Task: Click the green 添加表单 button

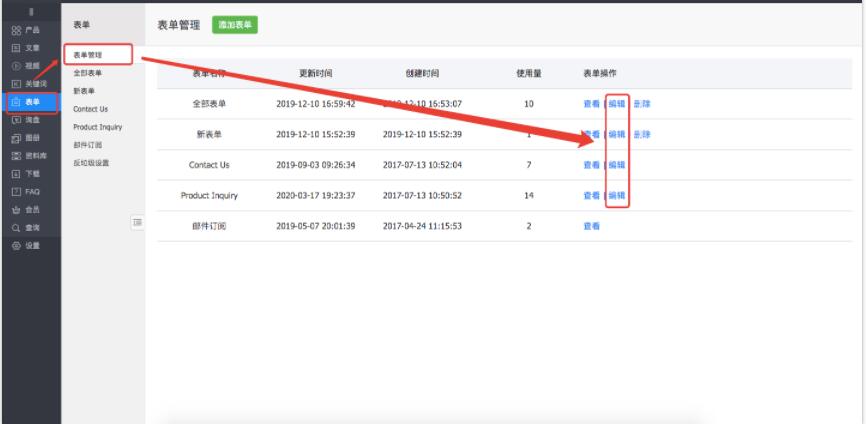Action: (x=234, y=23)
